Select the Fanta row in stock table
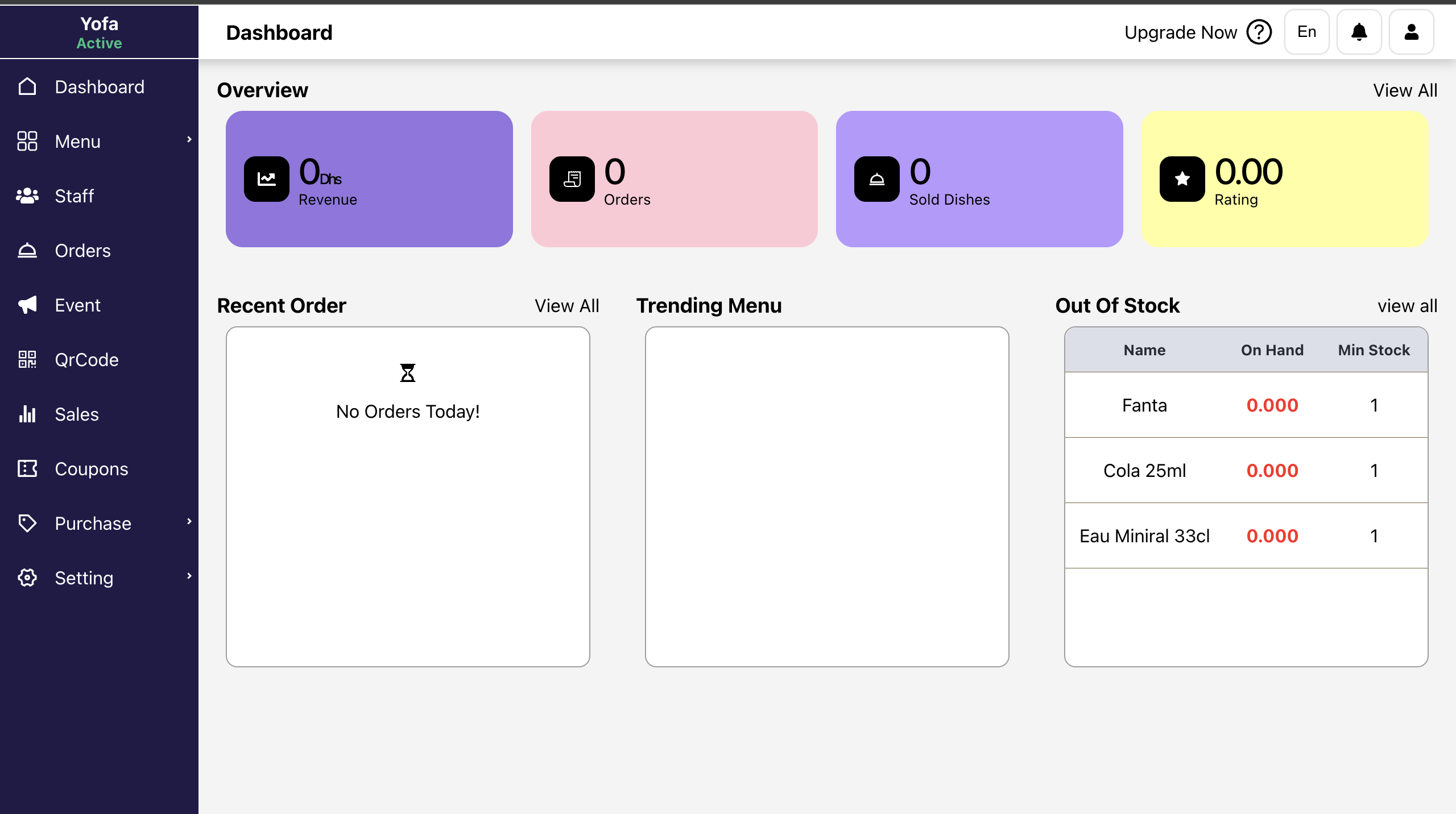Viewport: 1456px width, 814px height. (1246, 405)
